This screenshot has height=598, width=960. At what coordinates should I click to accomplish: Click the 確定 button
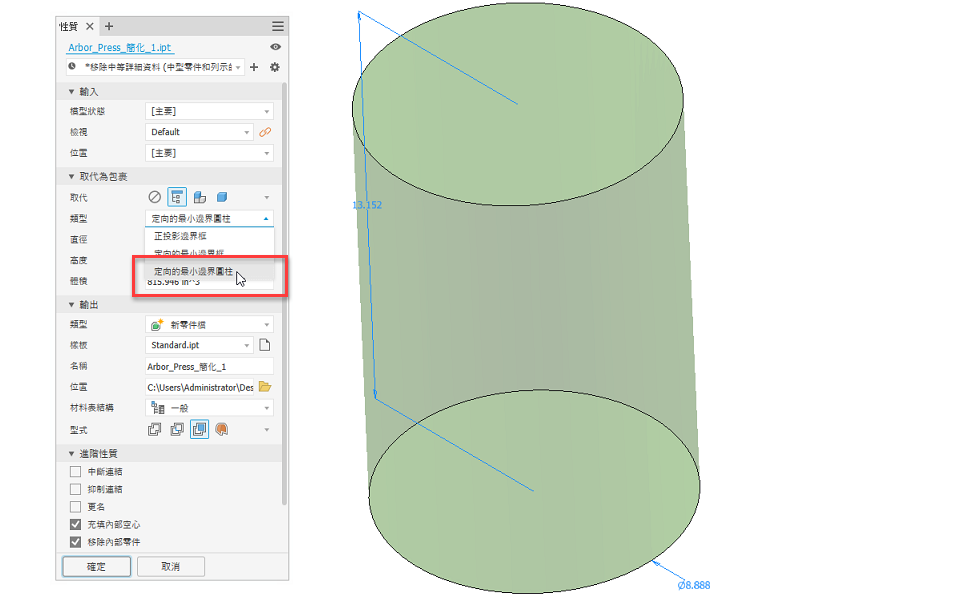point(96,567)
